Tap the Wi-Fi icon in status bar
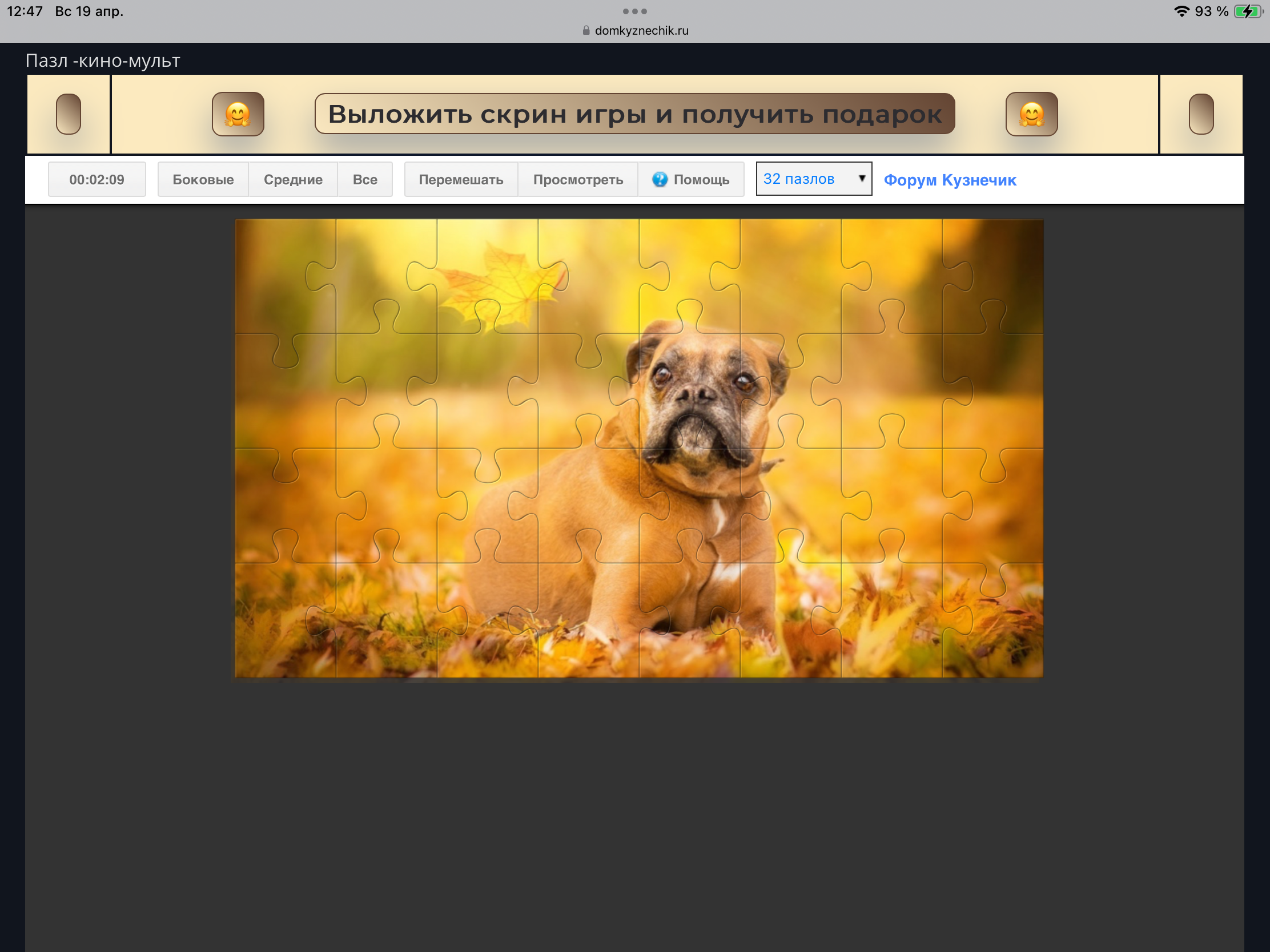This screenshot has width=1270, height=952. 1181,11
